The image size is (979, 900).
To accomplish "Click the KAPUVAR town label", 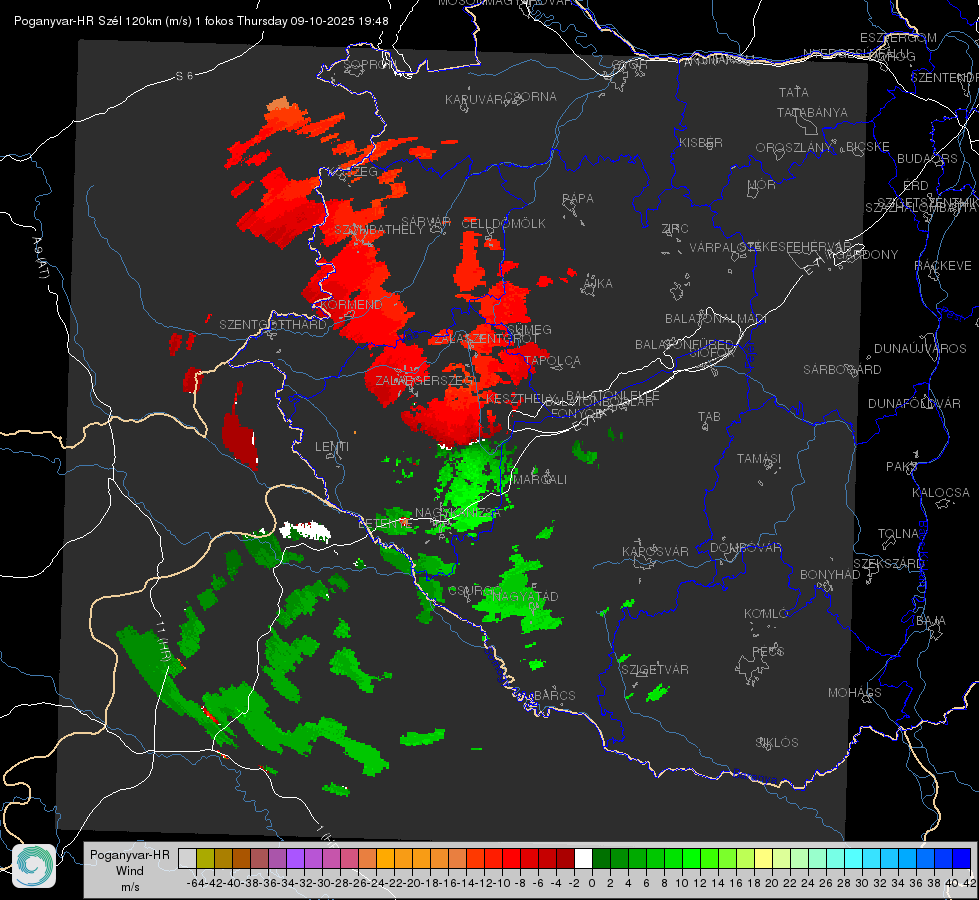I will click(475, 100).
